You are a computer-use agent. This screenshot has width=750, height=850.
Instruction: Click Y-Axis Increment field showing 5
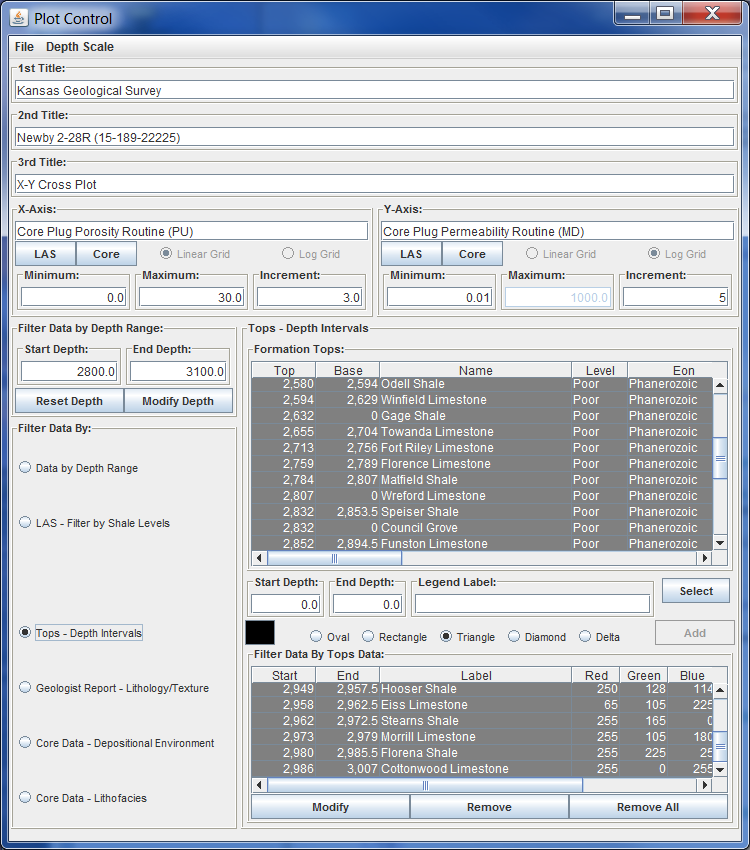[x=675, y=297]
